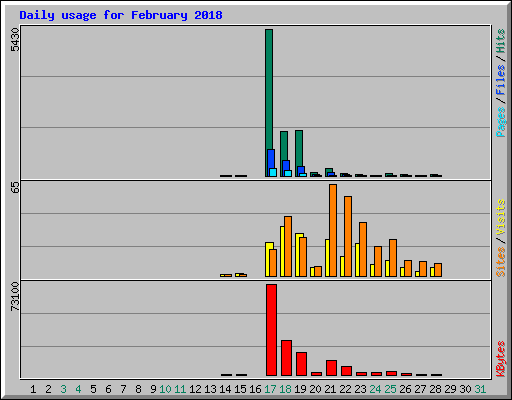Click day 1 on the x-axis
The width and height of the screenshot is (512, 400).
click(33, 389)
